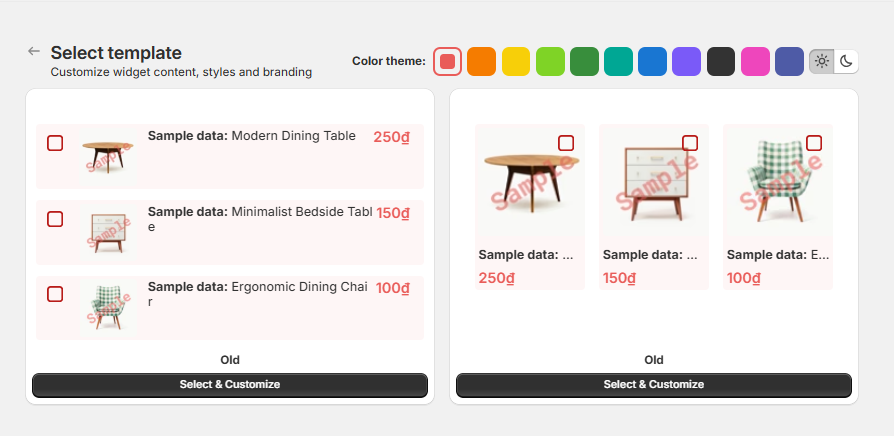Select the black color theme swatch

pyautogui.click(x=721, y=61)
